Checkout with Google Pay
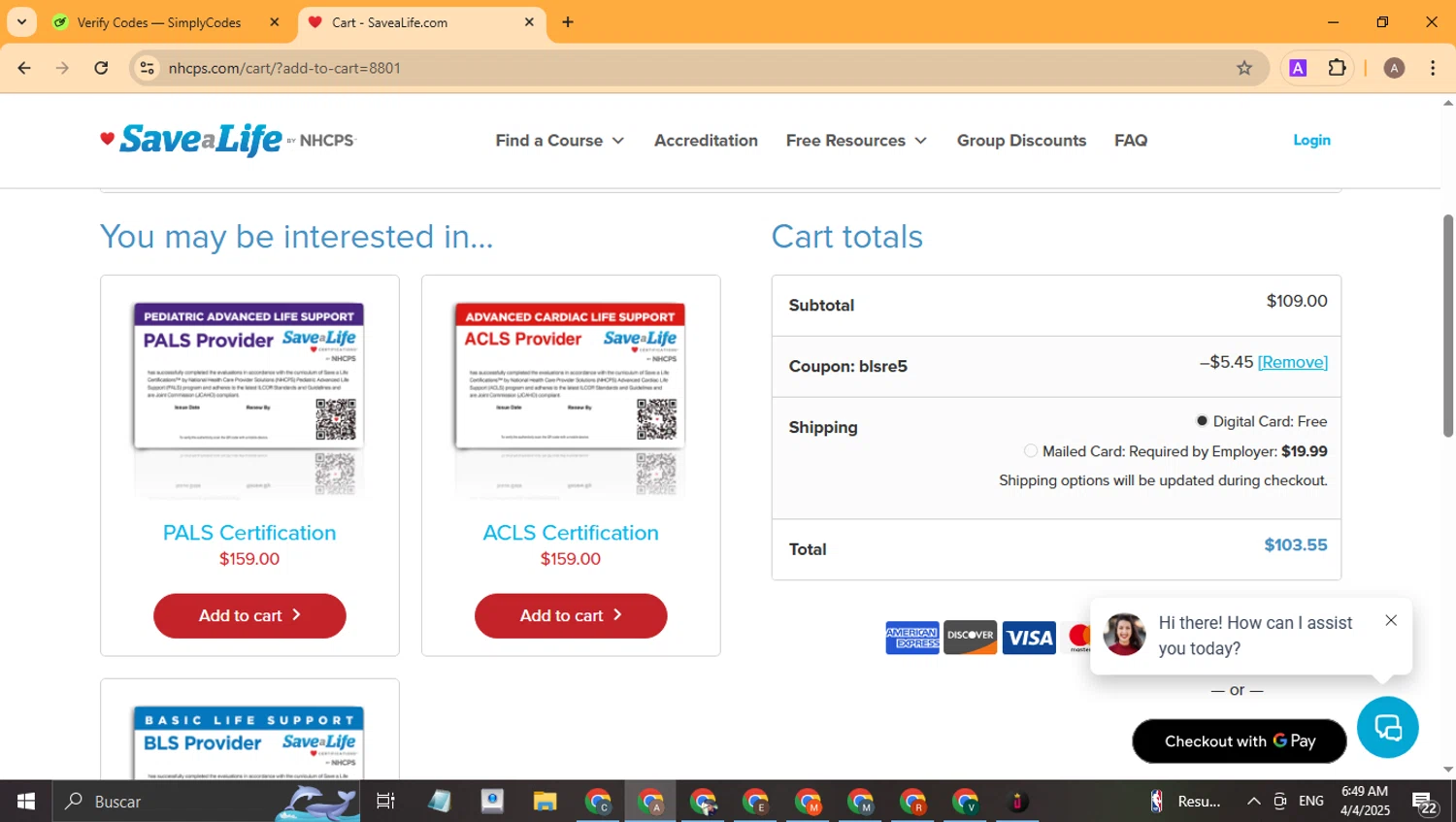Screen dimensions: 1456x822 click(x=1240, y=741)
